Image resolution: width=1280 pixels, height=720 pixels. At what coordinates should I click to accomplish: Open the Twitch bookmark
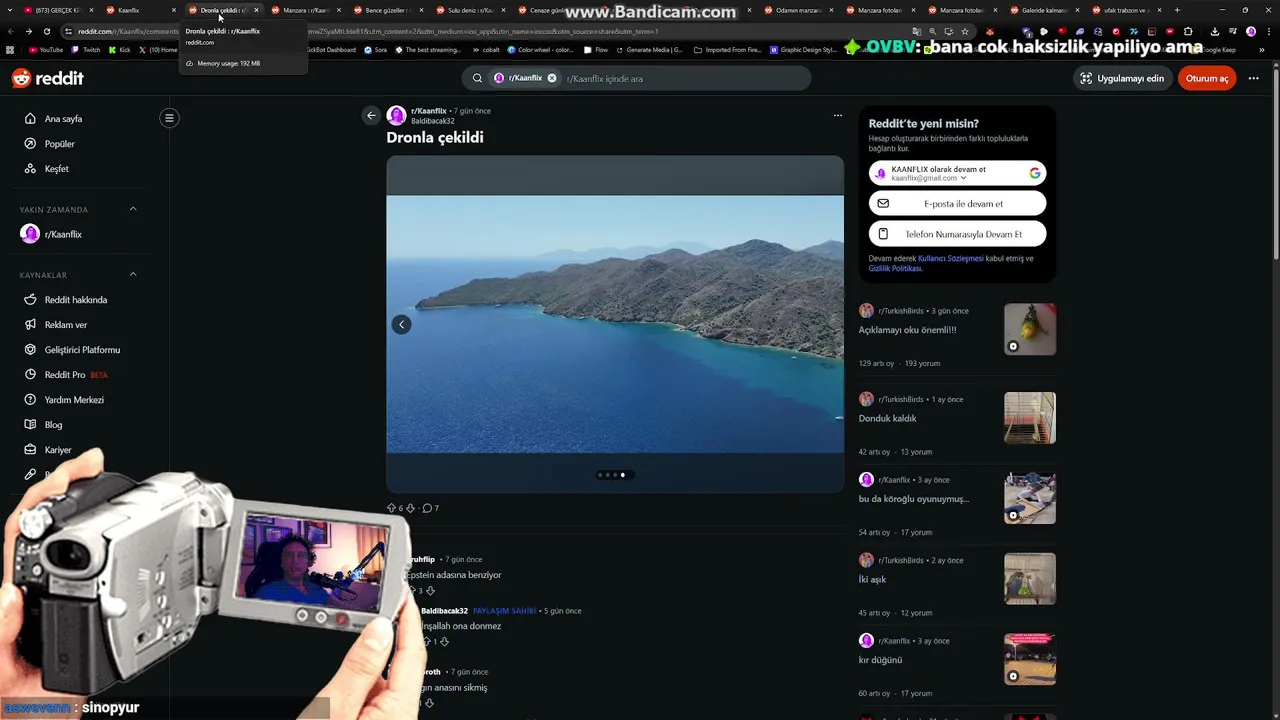pyautogui.click(x=86, y=49)
